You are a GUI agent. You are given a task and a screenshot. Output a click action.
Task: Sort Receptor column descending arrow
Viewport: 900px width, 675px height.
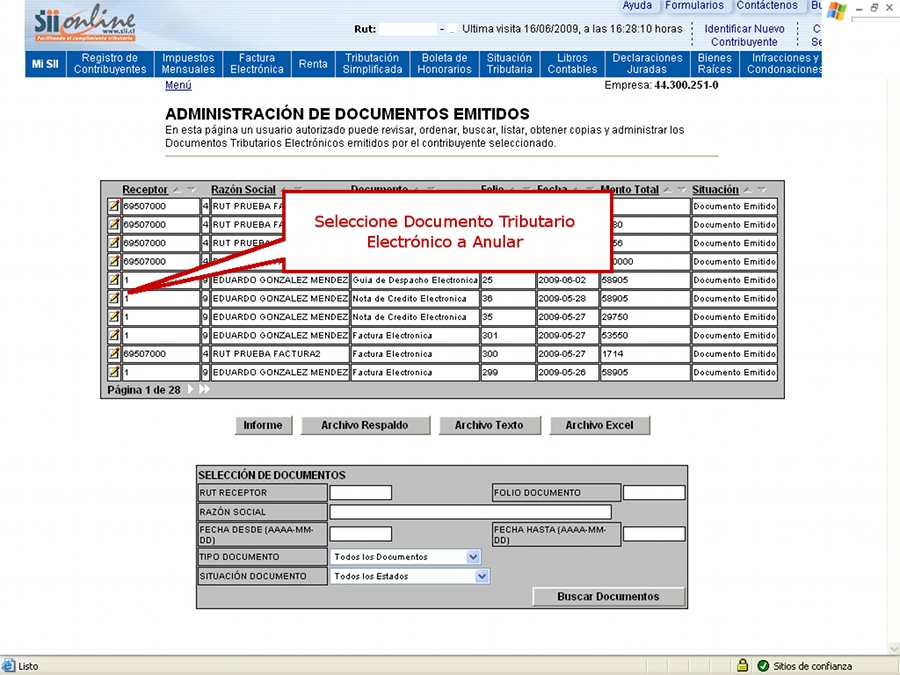191,190
